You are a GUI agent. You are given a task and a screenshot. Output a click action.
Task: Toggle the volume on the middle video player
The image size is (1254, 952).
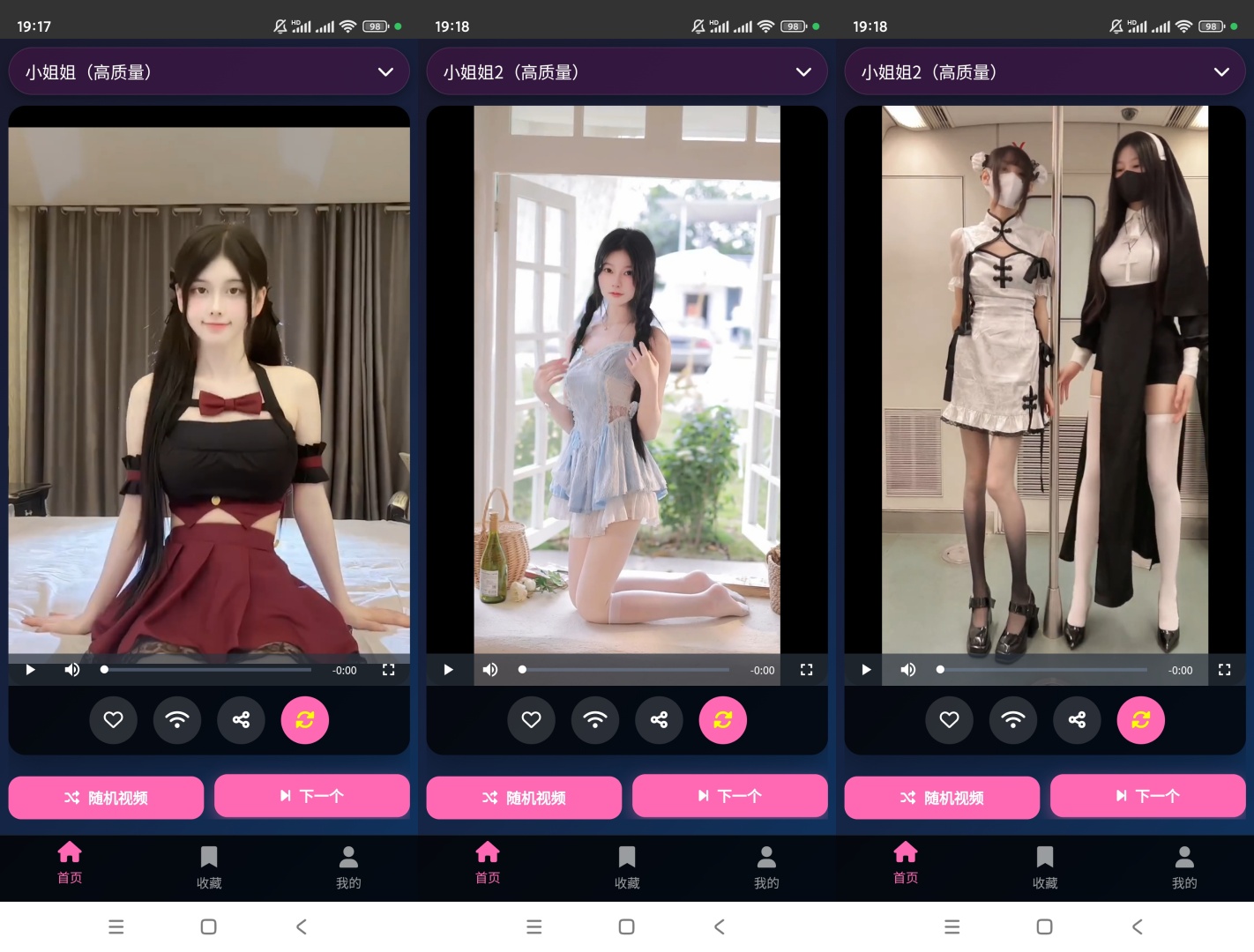[x=490, y=670]
